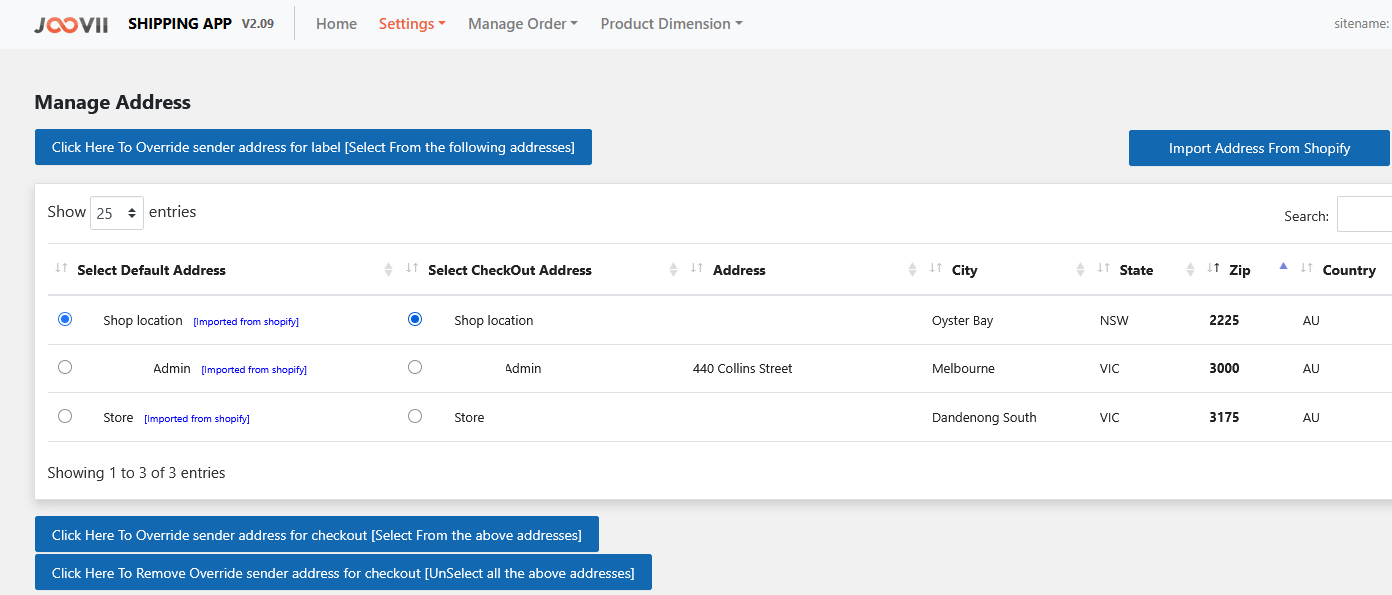Image resolution: width=1392 pixels, height=595 pixels.
Task: Focus the table Search field
Action: tap(1364, 215)
